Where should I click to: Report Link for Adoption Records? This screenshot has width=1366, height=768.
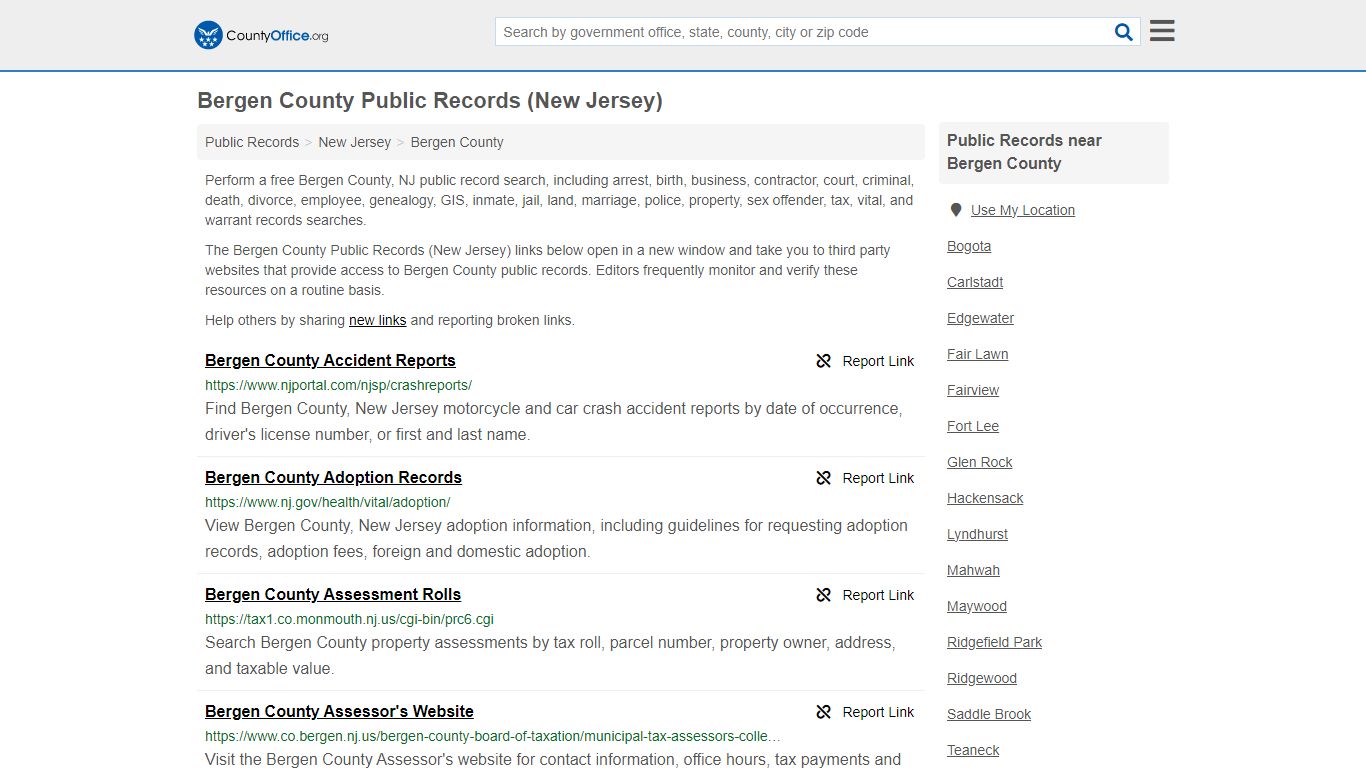pyautogui.click(x=878, y=478)
